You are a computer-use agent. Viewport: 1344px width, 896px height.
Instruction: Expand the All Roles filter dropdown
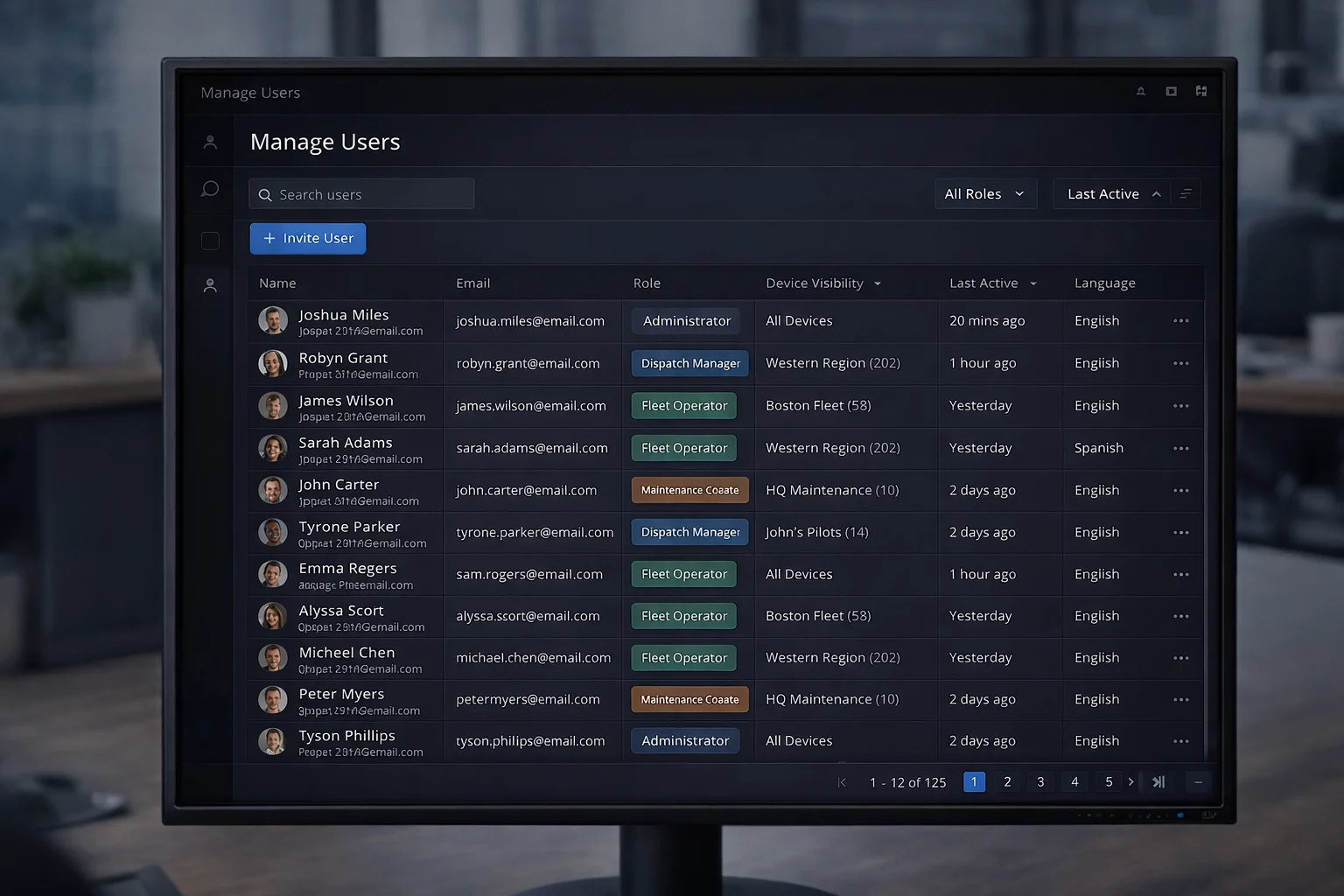985,194
